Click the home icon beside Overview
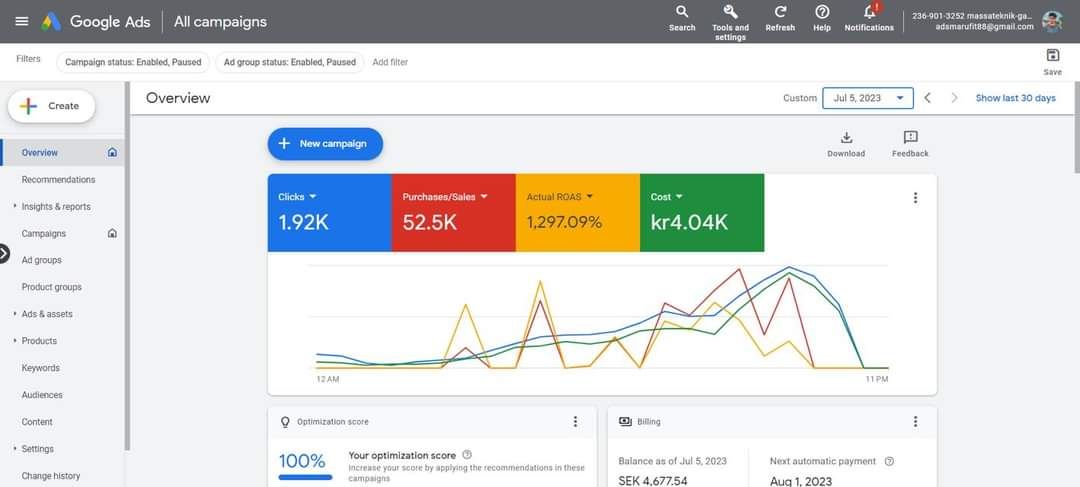Screen dimensions: 1080x487 112,152
